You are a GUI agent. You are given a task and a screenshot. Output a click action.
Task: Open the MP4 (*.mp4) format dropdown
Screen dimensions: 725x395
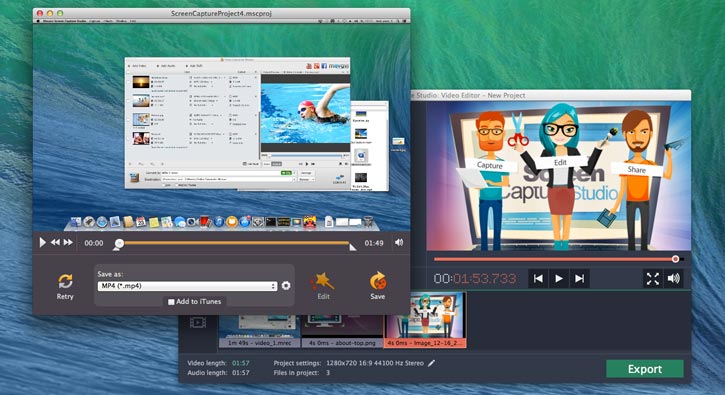click(187, 286)
